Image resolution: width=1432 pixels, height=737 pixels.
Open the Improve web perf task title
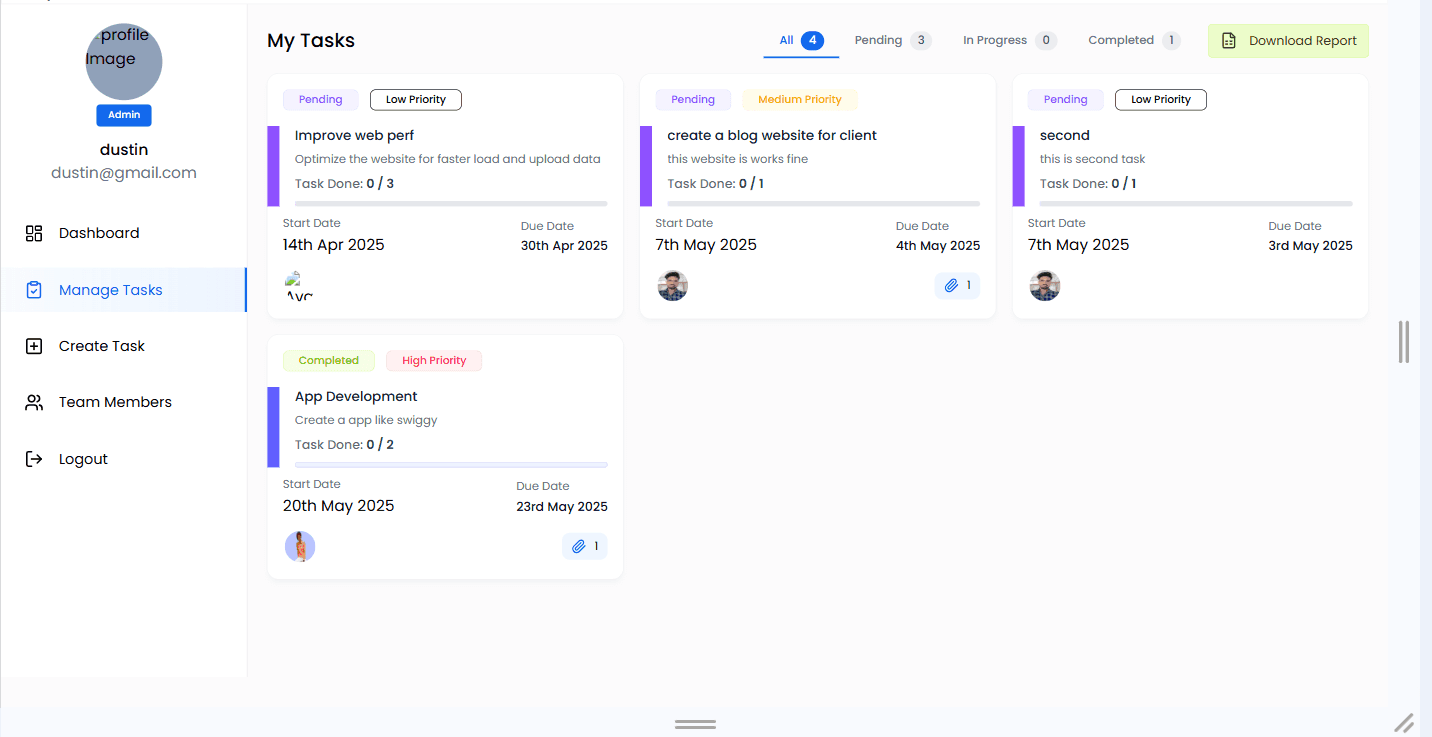tap(355, 135)
